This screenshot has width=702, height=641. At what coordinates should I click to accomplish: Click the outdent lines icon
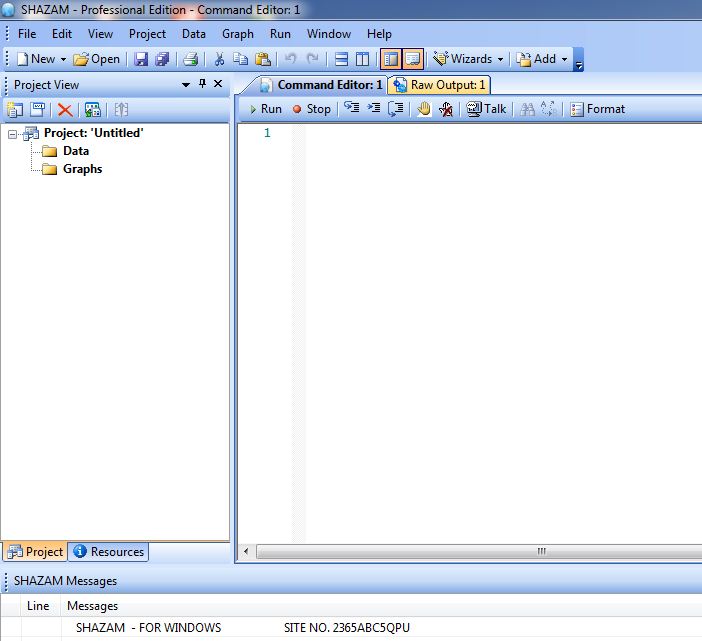351,108
